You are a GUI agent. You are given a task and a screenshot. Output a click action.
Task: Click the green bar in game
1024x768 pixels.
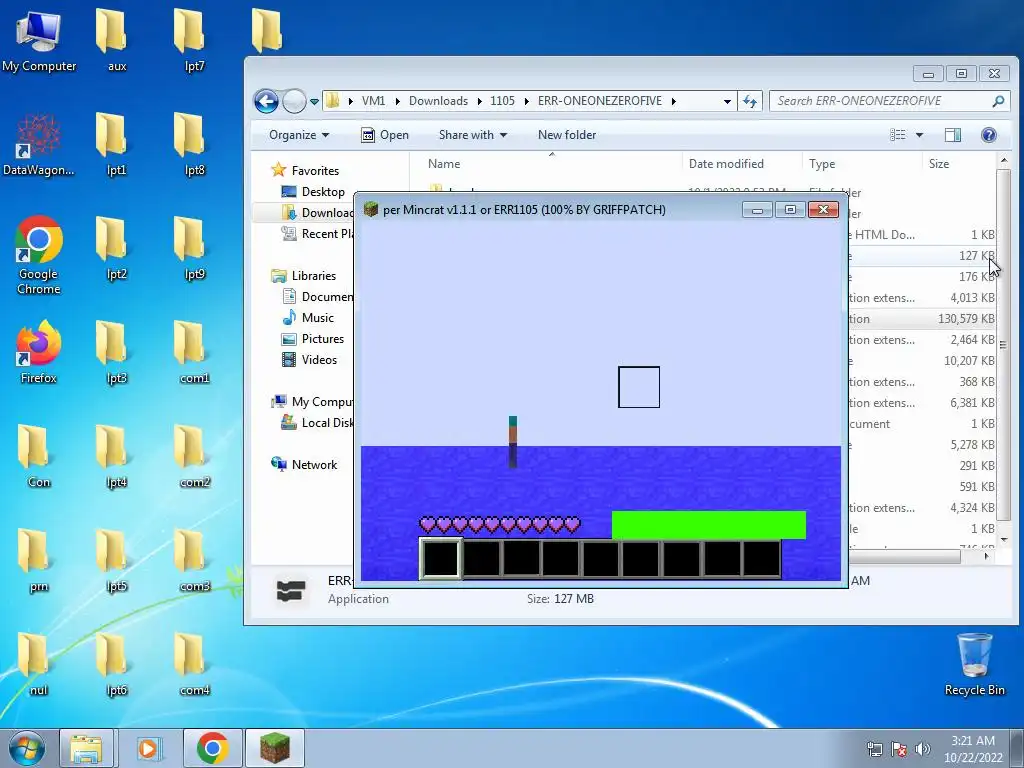(x=709, y=525)
